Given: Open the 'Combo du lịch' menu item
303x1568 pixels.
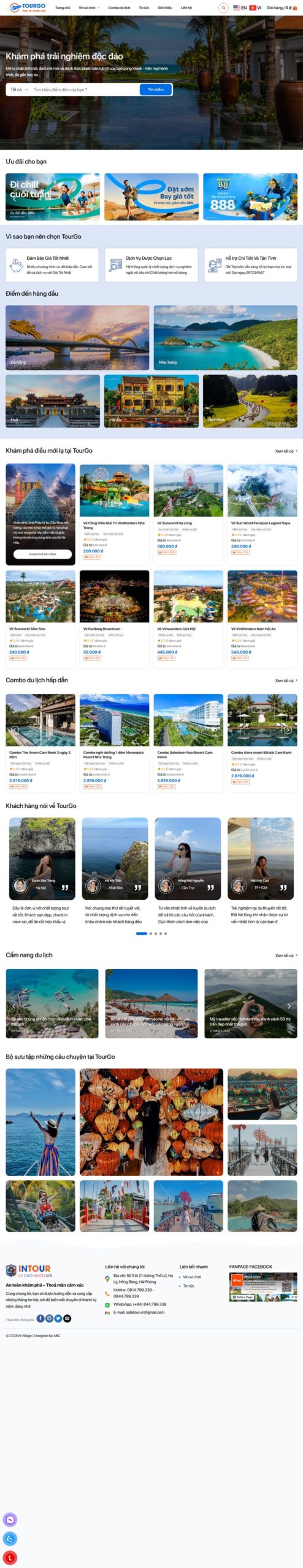Looking at the screenshot, I should coord(119,8).
